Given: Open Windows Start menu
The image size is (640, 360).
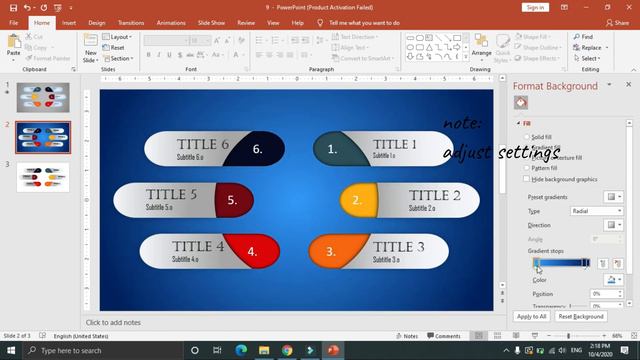Looking at the screenshot, I should click(x=11, y=350).
